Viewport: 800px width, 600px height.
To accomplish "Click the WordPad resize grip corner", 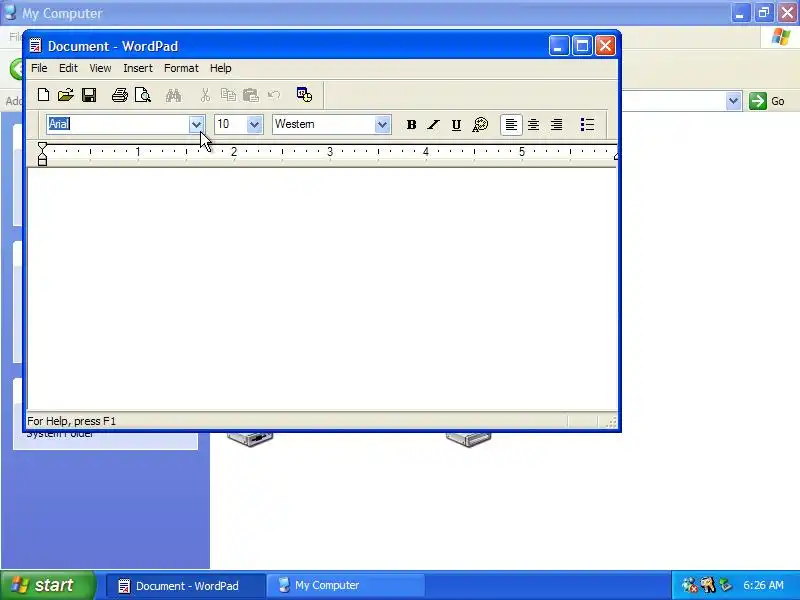I will click(x=611, y=421).
